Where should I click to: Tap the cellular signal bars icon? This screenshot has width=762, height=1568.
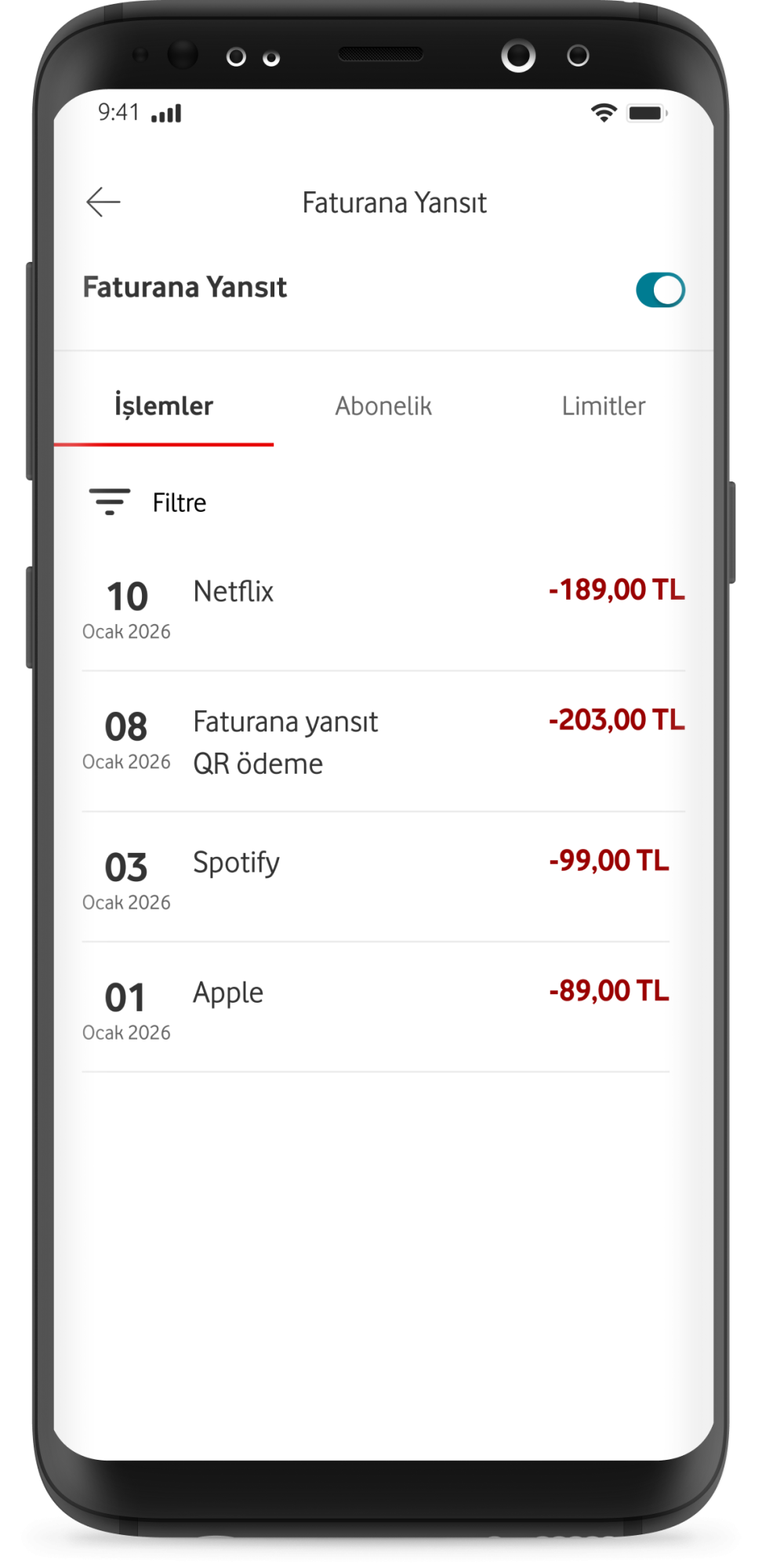pos(166,114)
